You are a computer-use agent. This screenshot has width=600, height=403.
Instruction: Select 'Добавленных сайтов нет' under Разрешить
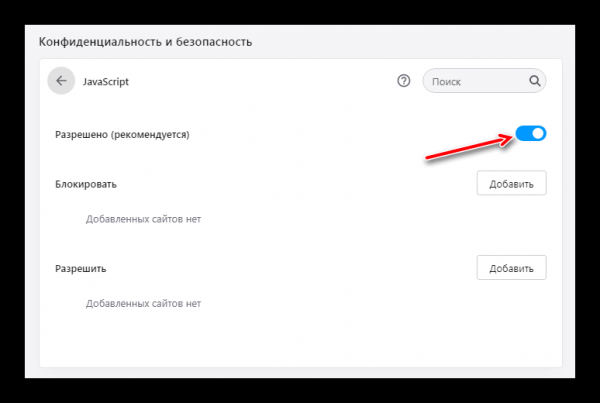[x=143, y=303]
